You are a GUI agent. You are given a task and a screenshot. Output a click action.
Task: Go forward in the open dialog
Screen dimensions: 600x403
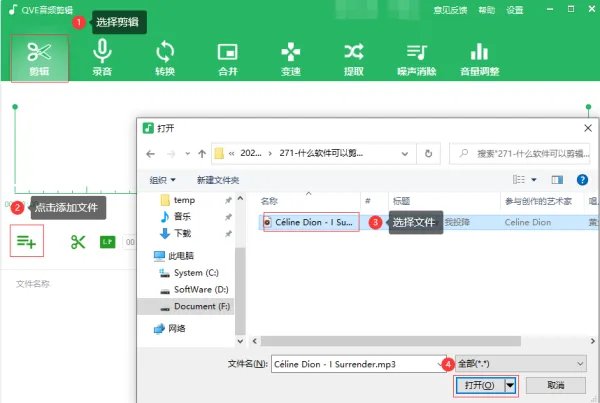pyautogui.click(x=171, y=154)
